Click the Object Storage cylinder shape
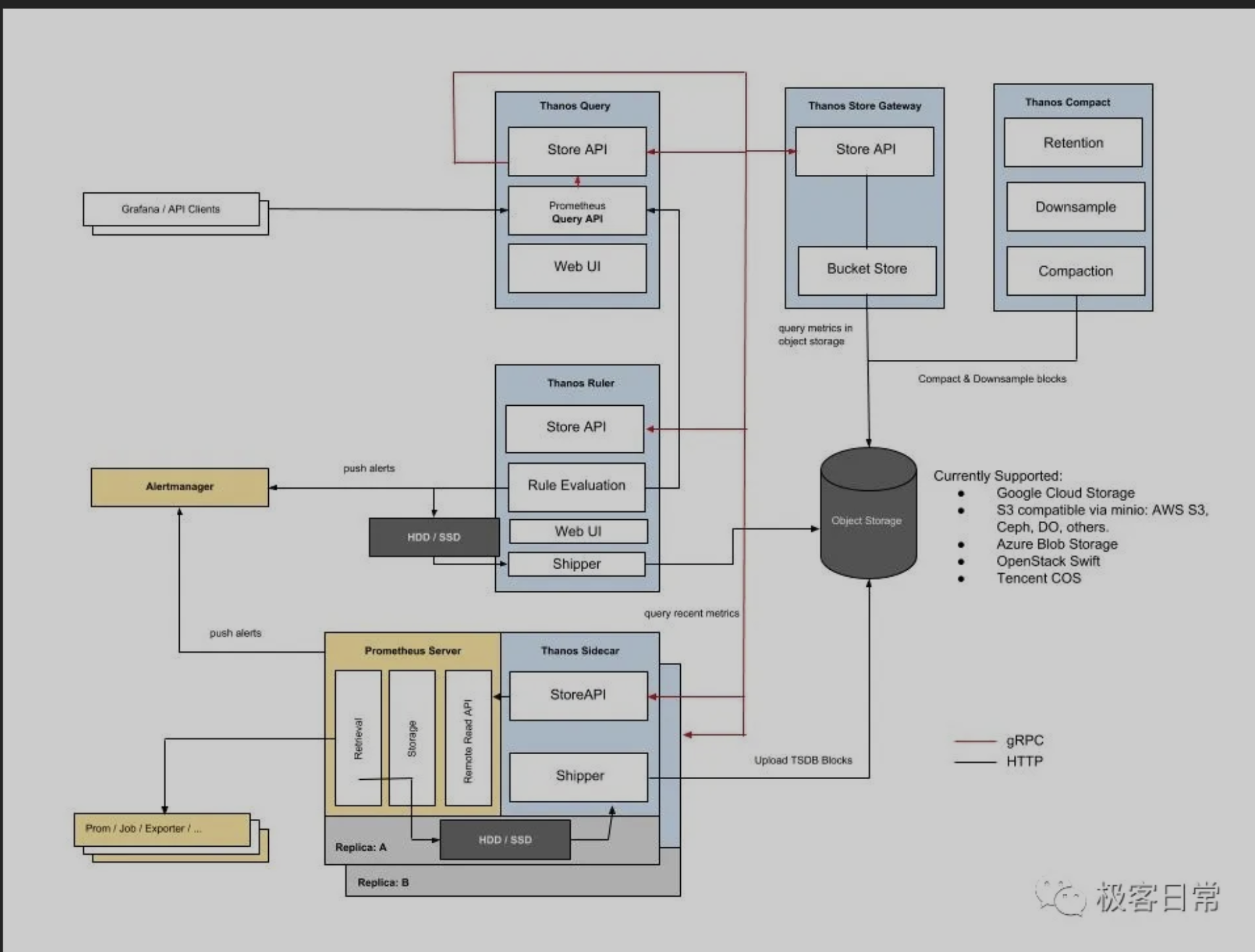Viewport: 1255px width, 952px height. [x=868, y=513]
